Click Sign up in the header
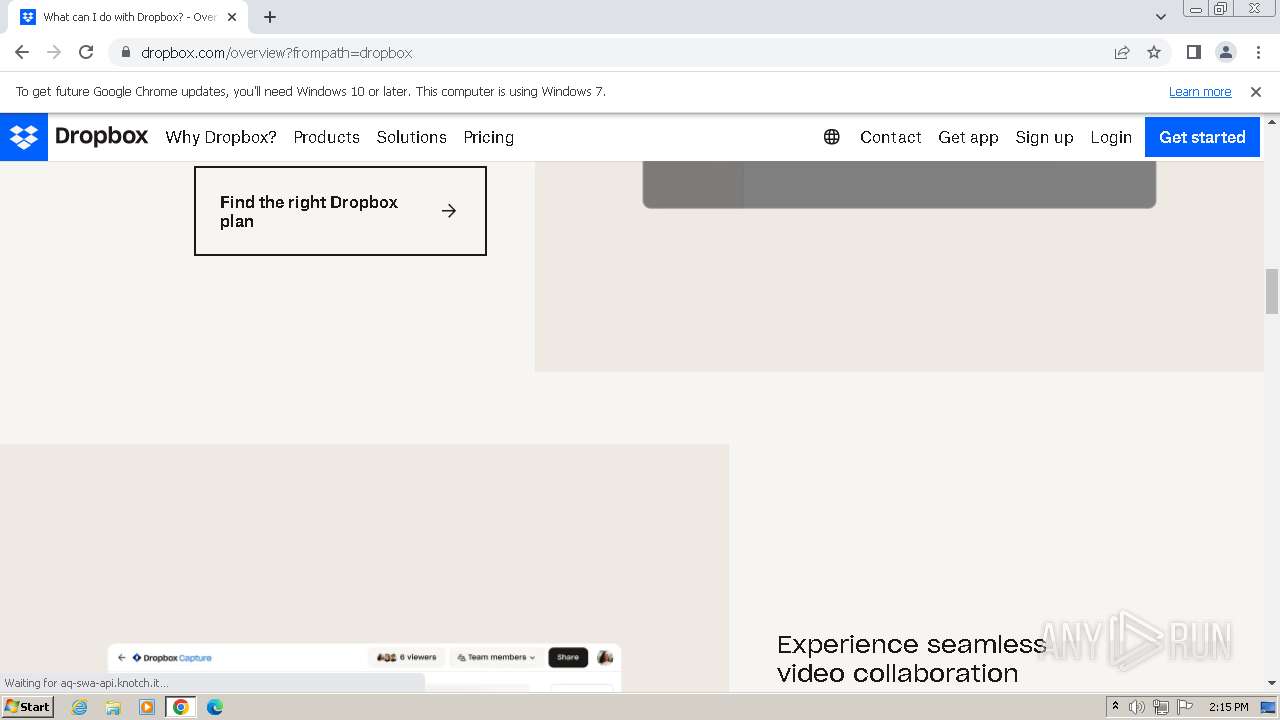The height and width of the screenshot is (720, 1280). coord(1044,137)
